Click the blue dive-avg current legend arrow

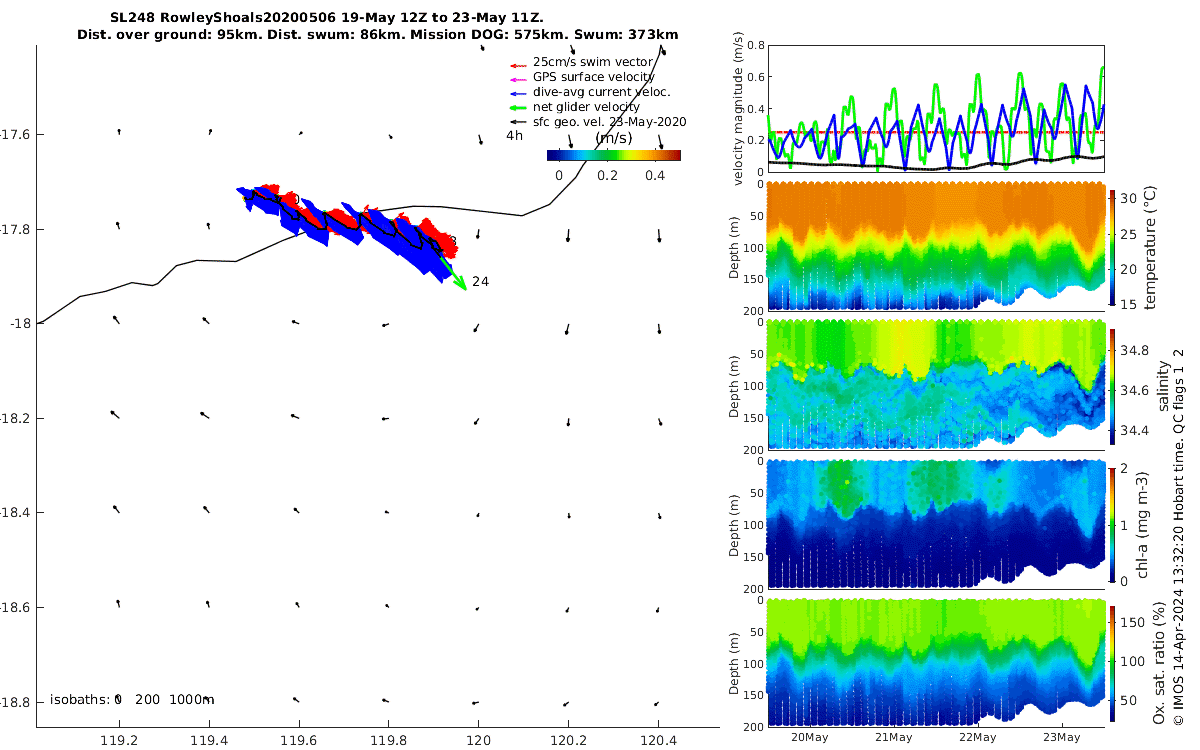tap(517, 94)
